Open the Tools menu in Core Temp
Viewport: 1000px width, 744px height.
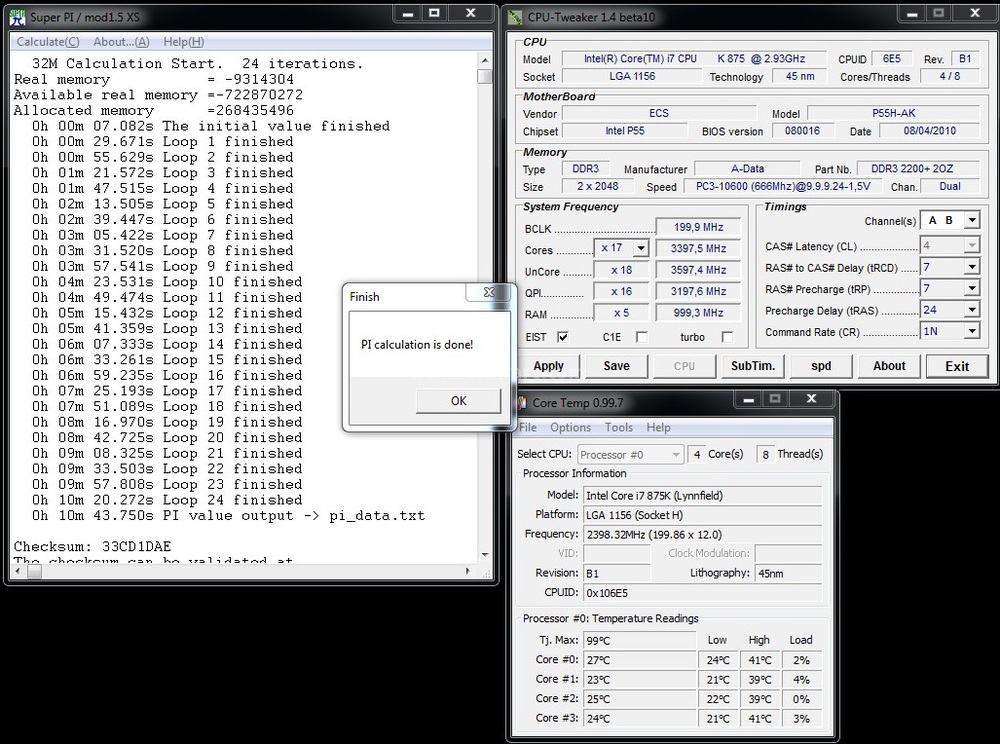[x=619, y=427]
